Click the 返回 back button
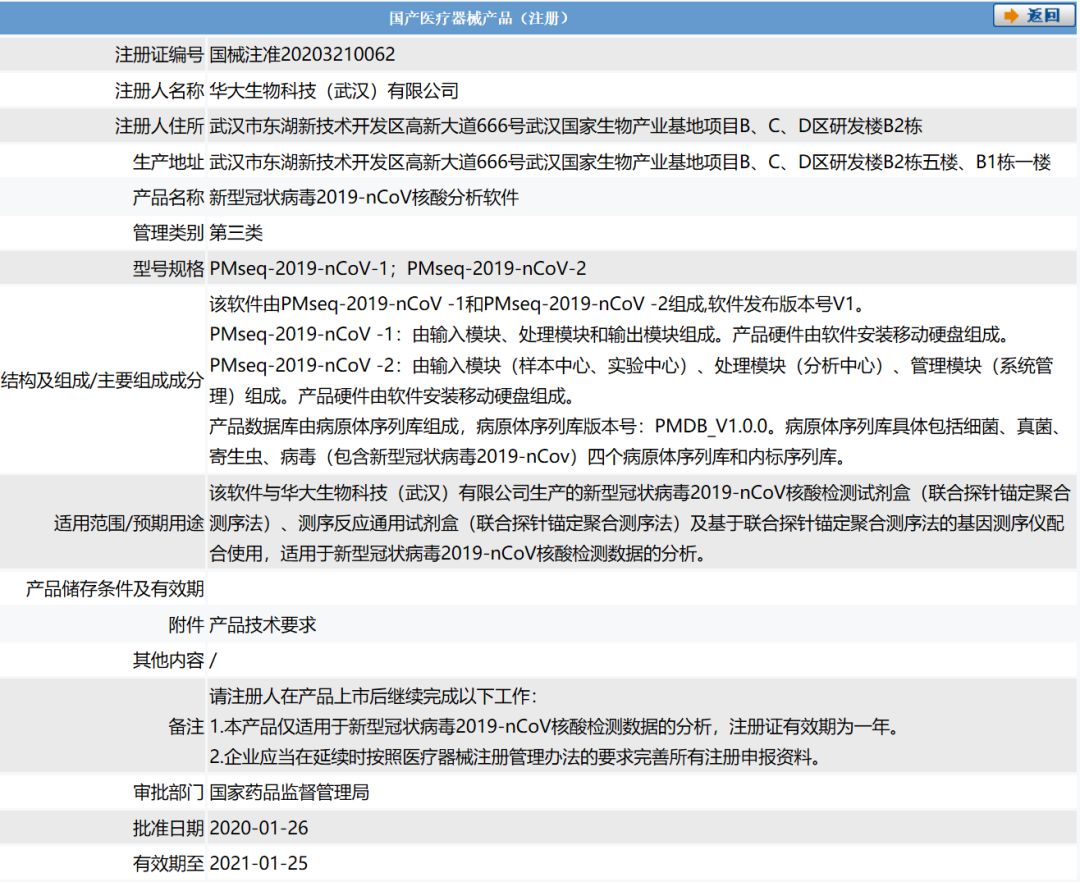The width and height of the screenshot is (1080, 882). [x=1033, y=16]
